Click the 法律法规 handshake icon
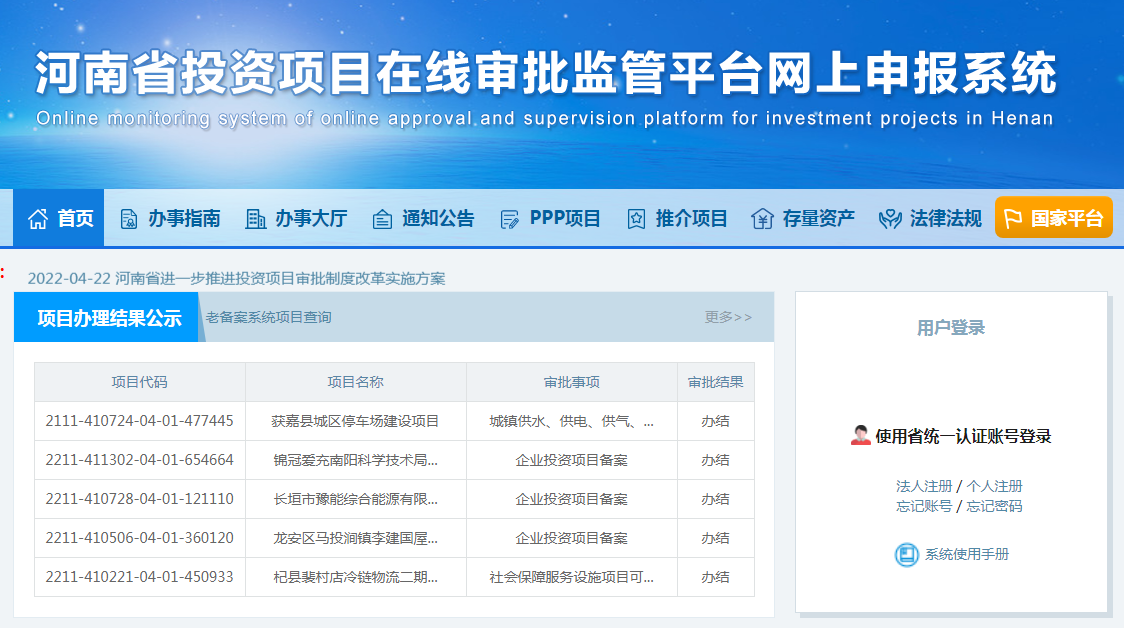The height and width of the screenshot is (628, 1124). (890, 219)
